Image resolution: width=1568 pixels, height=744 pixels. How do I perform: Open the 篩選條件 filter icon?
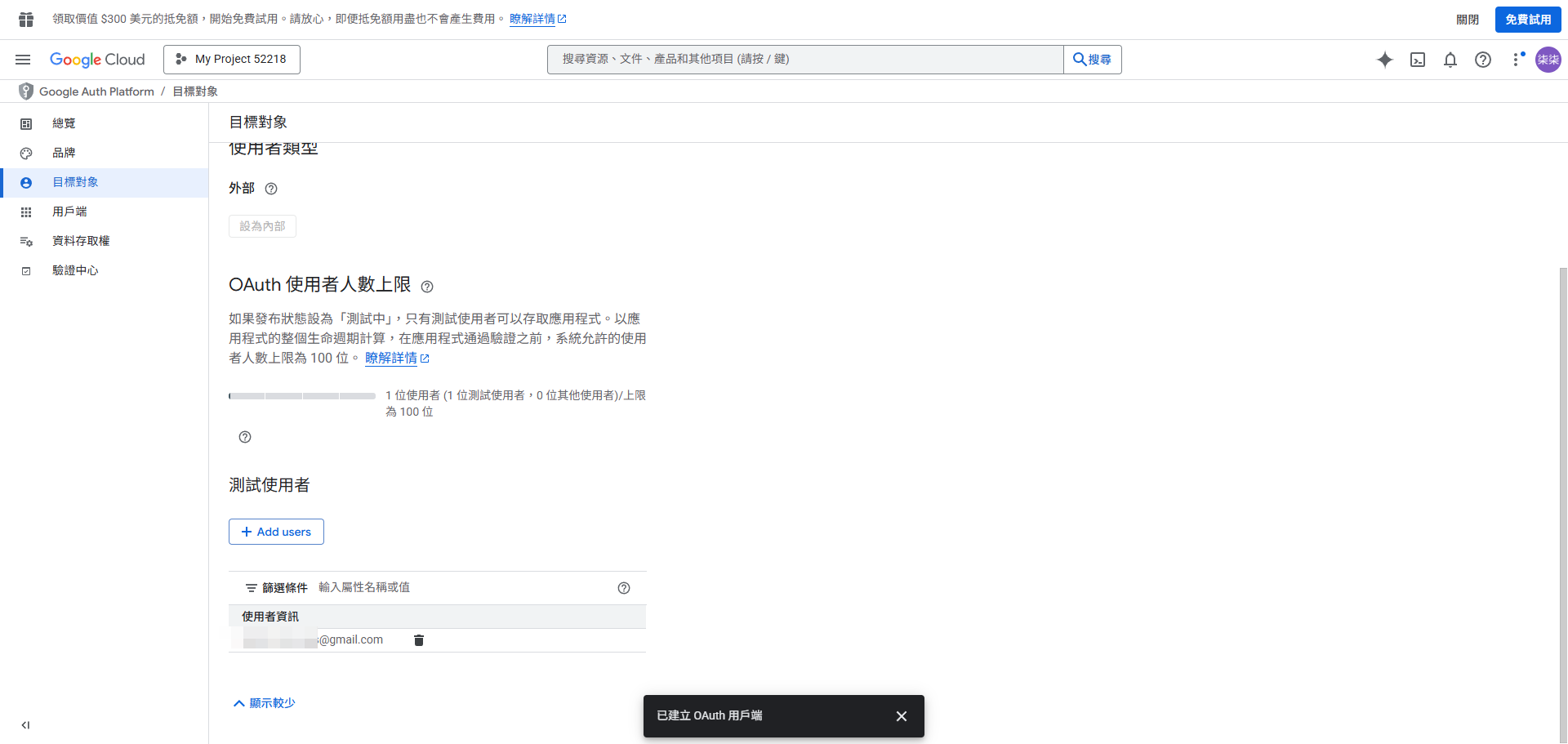[251, 587]
